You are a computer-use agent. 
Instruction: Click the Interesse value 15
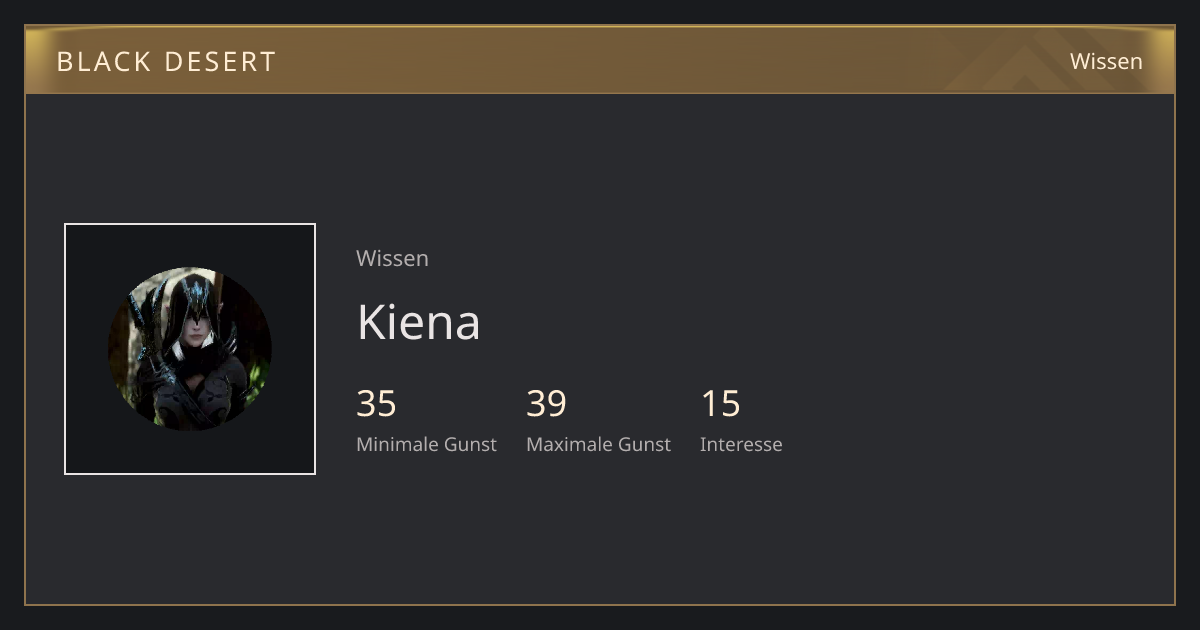tap(720, 404)
